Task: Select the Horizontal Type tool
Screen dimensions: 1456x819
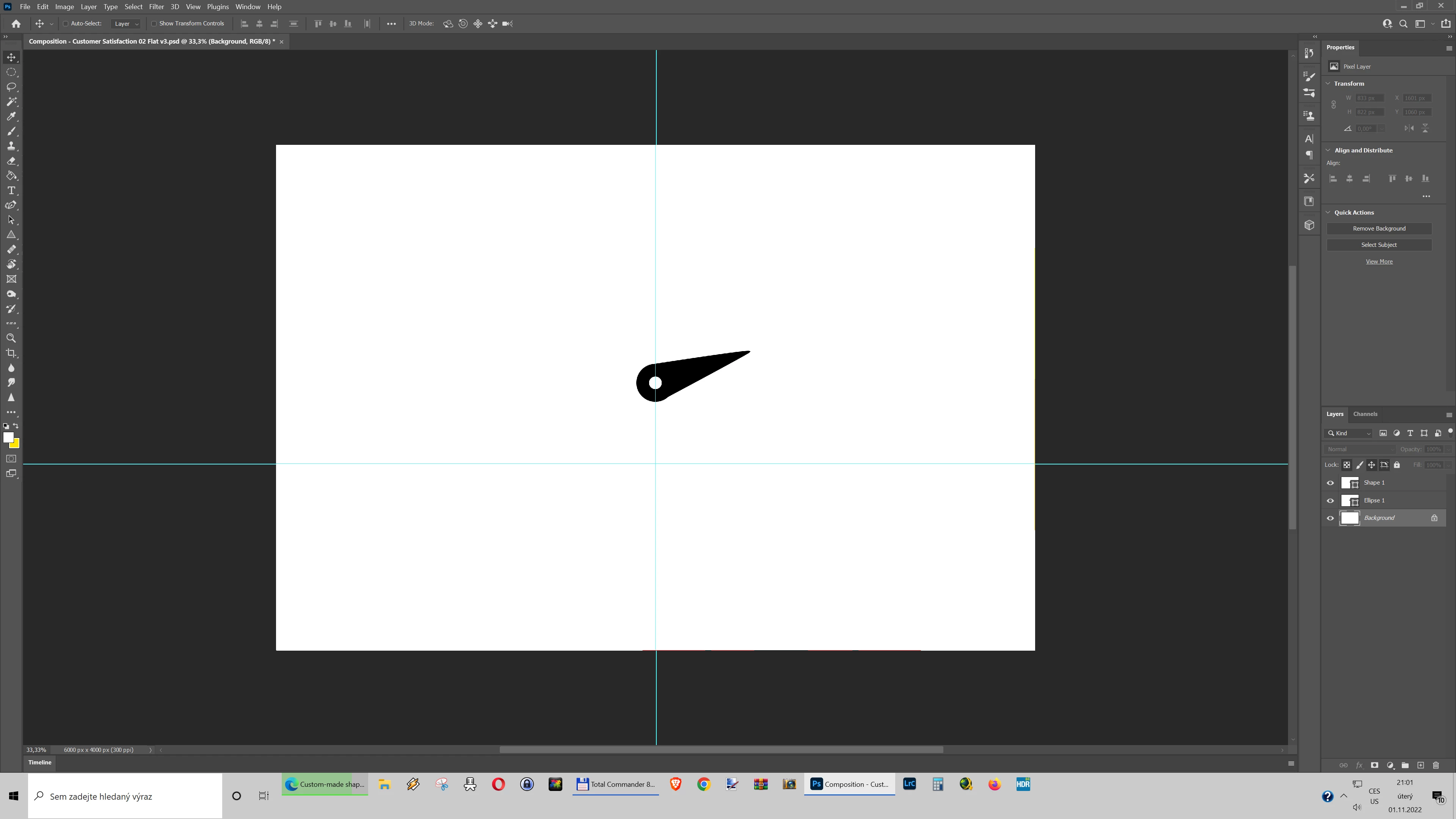Action: (11, 190)
